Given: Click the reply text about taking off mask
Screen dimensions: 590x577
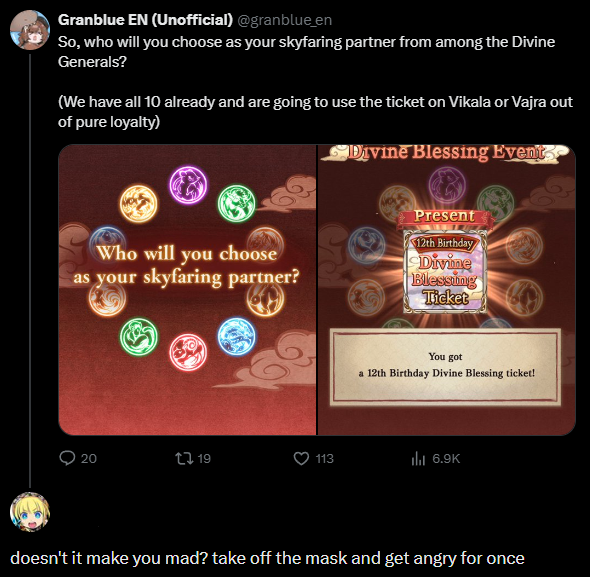Looking at the screenshot, I should (x=267, y=558).
